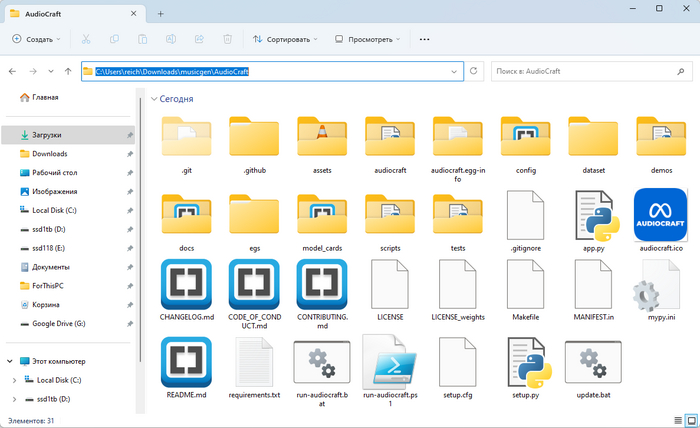This screenshot has width=700, height=428.
Task: Click the refresh button beside address bar
Action: pyautogui.click(x=474, y=72)
